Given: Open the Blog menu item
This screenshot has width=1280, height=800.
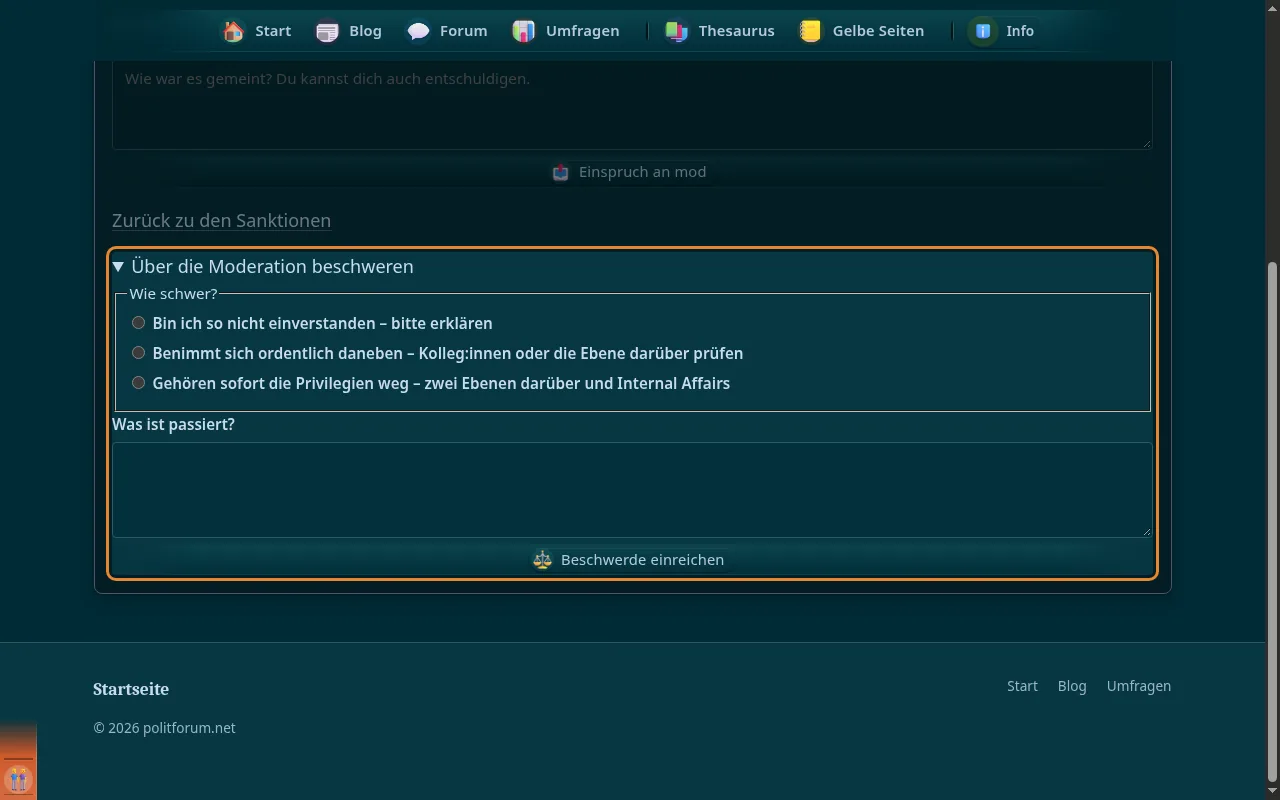Looking at the screenshot, I should point(350,31).
